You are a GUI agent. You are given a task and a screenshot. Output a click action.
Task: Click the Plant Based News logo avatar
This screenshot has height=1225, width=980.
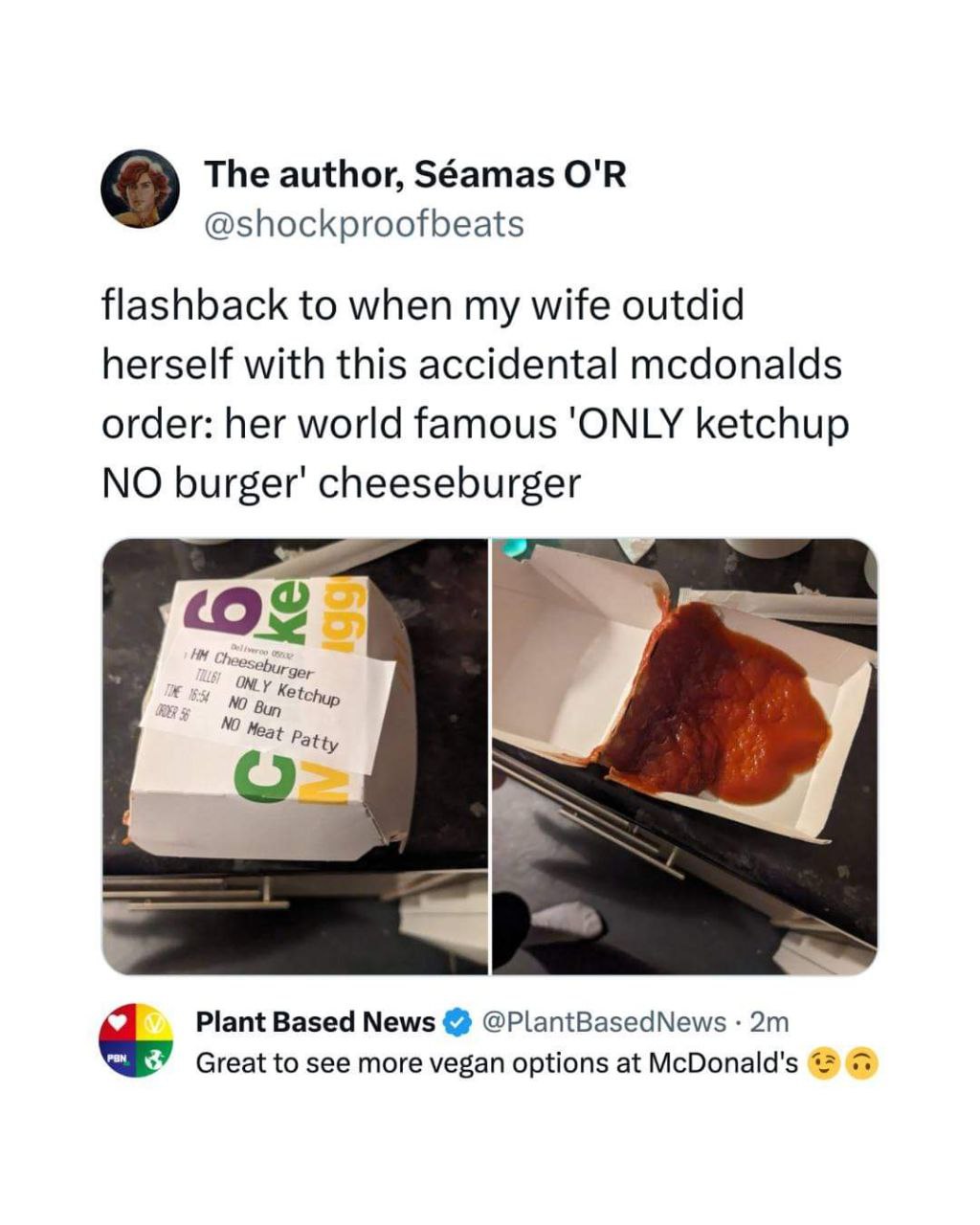[x=137, y=1040]
